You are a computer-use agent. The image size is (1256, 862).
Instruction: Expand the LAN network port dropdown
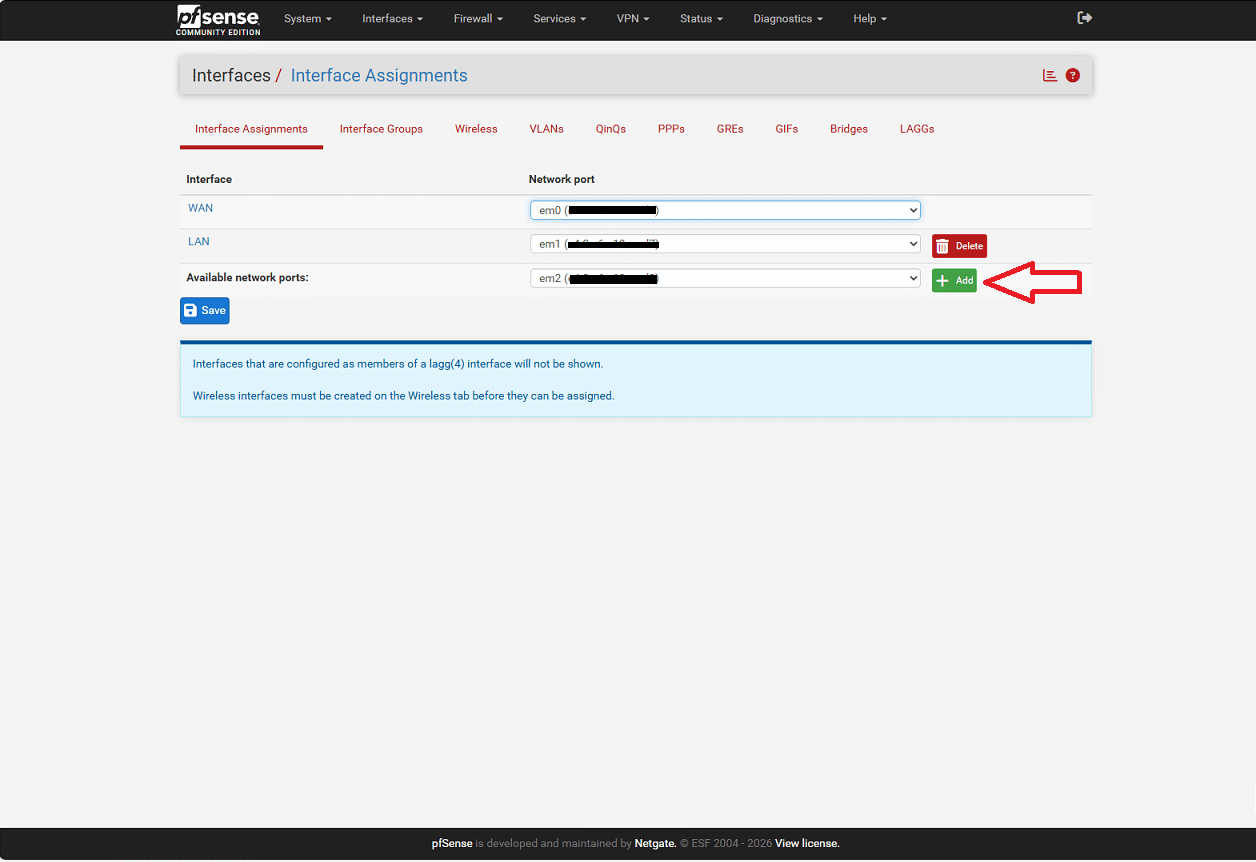724,244
